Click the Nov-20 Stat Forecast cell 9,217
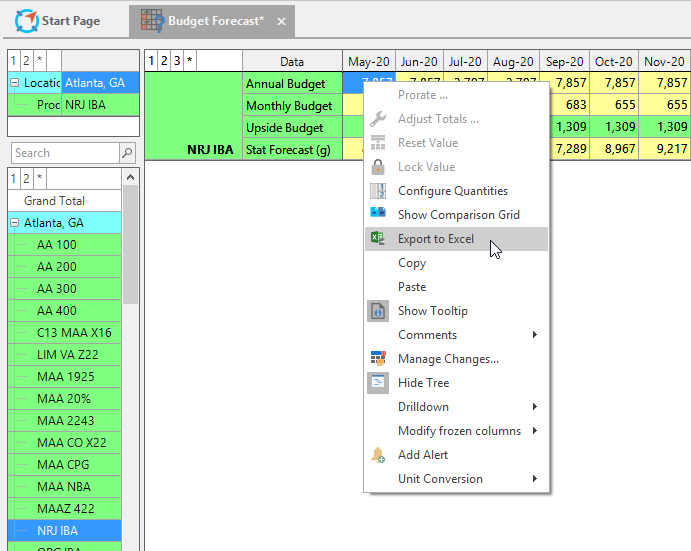The width and height of the screenshot is (691, 551). 663,149
